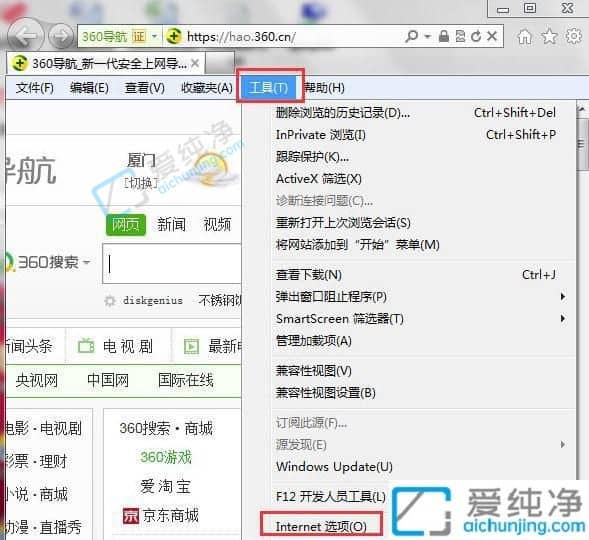Open the 帮助(H) menu
The width and height of the screenshot is (589, 540).
pyautogui.click(x=325, y=88)
